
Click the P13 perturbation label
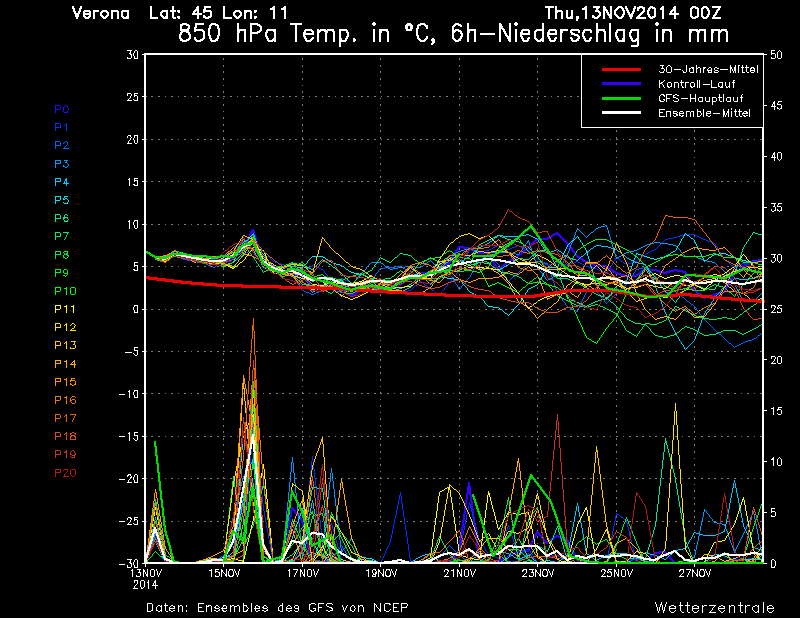65,345
